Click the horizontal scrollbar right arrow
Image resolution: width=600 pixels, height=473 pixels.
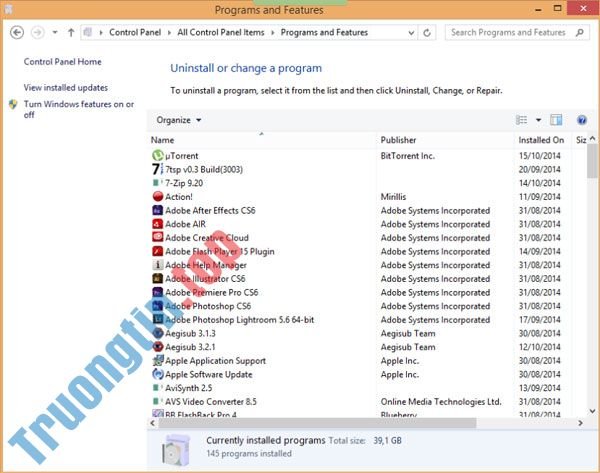(580, 423)
